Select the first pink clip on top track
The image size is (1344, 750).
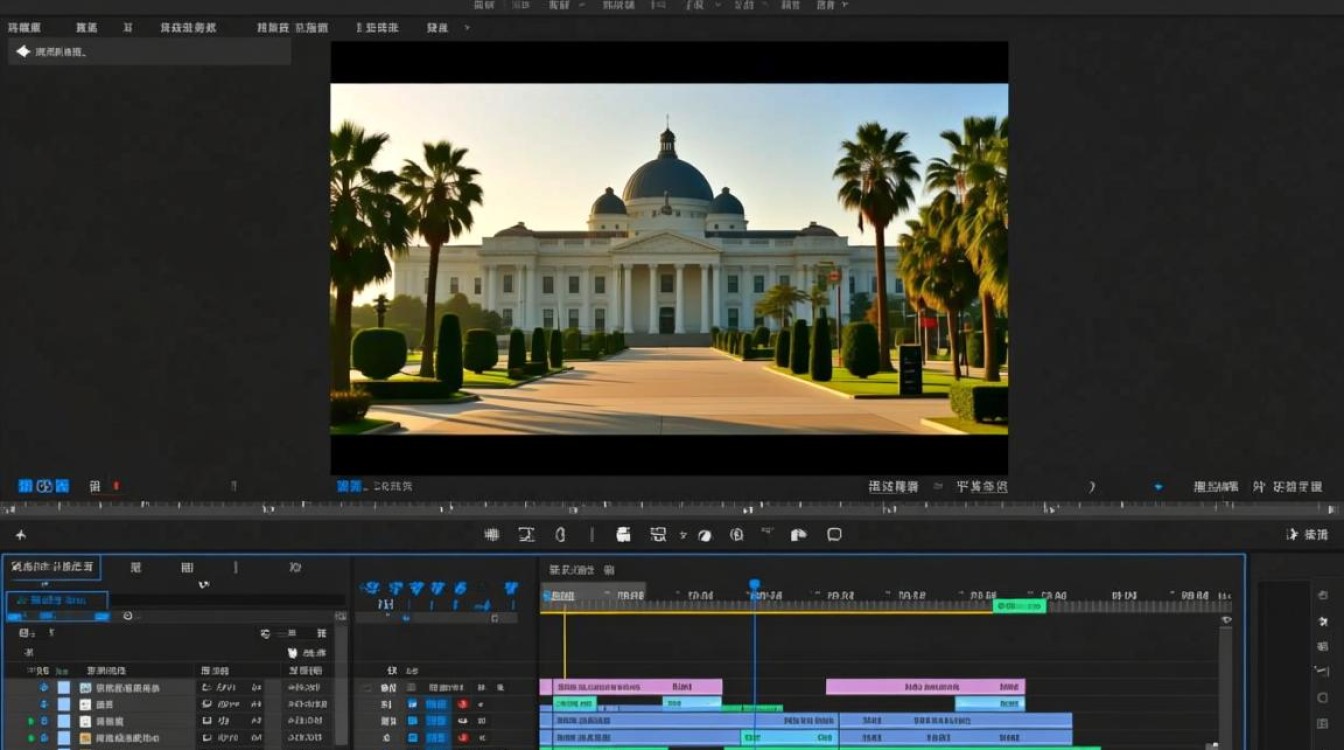tap(631, 687)
